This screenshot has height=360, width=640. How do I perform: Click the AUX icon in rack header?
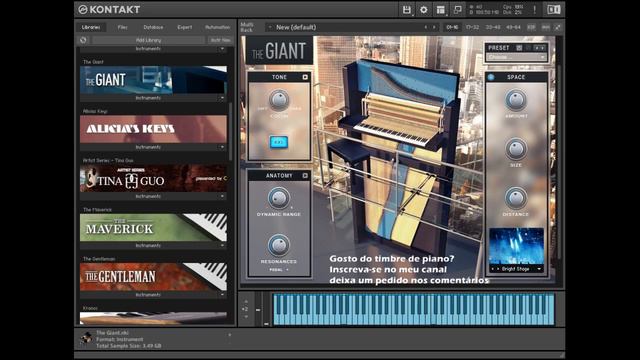tap(545, 27)
